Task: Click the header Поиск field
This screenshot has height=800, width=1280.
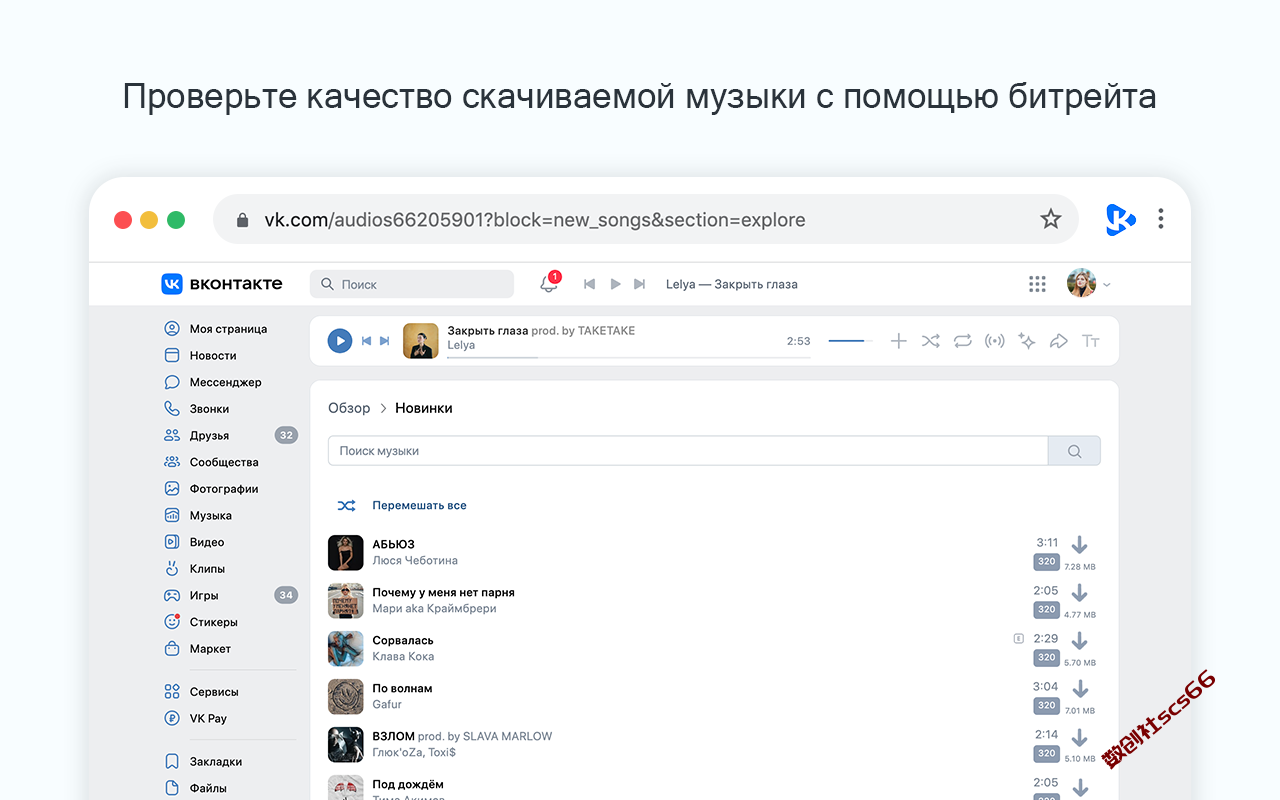Action: coord(412,284)
